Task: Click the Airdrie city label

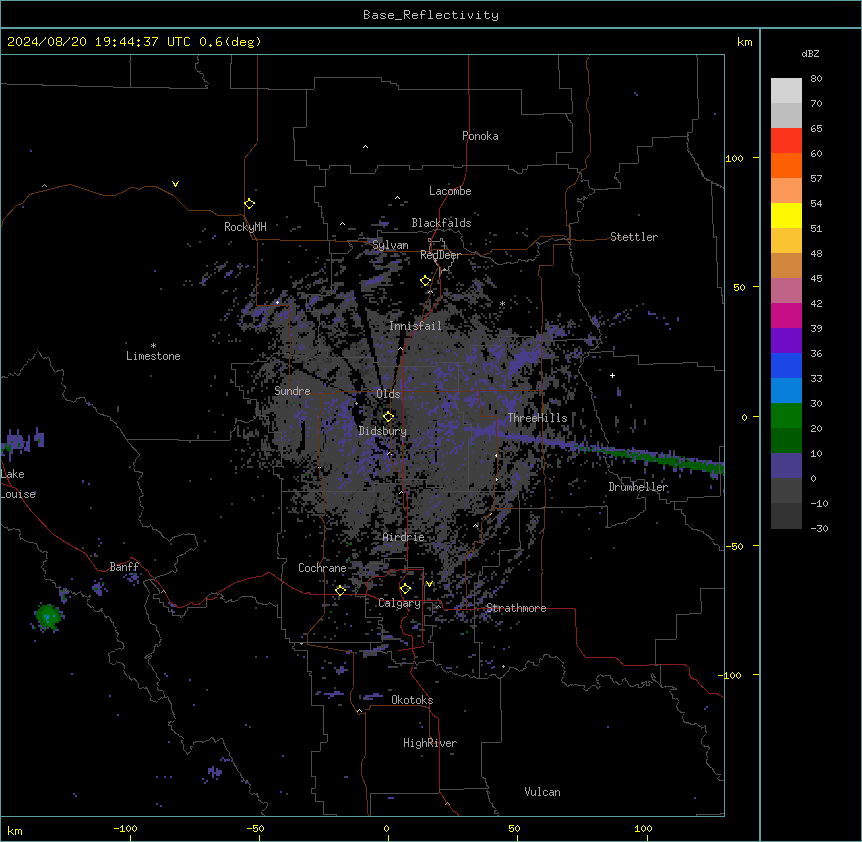Action: tap(403, 537)
